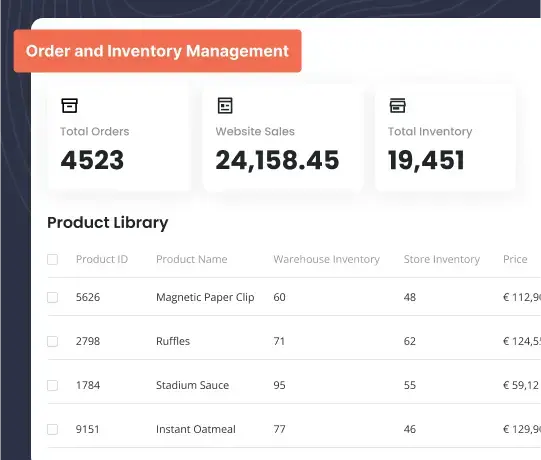Click the Website Sales label
This screenshot has height=460, width=541.
(x=255, y=131)
